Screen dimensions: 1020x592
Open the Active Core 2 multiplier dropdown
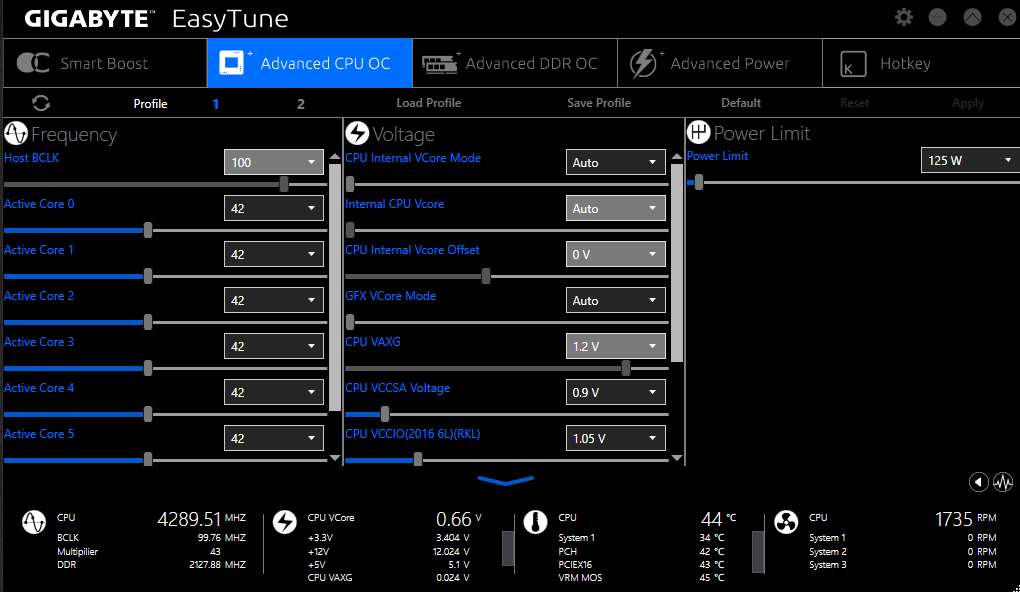click(x=273, y=300)
